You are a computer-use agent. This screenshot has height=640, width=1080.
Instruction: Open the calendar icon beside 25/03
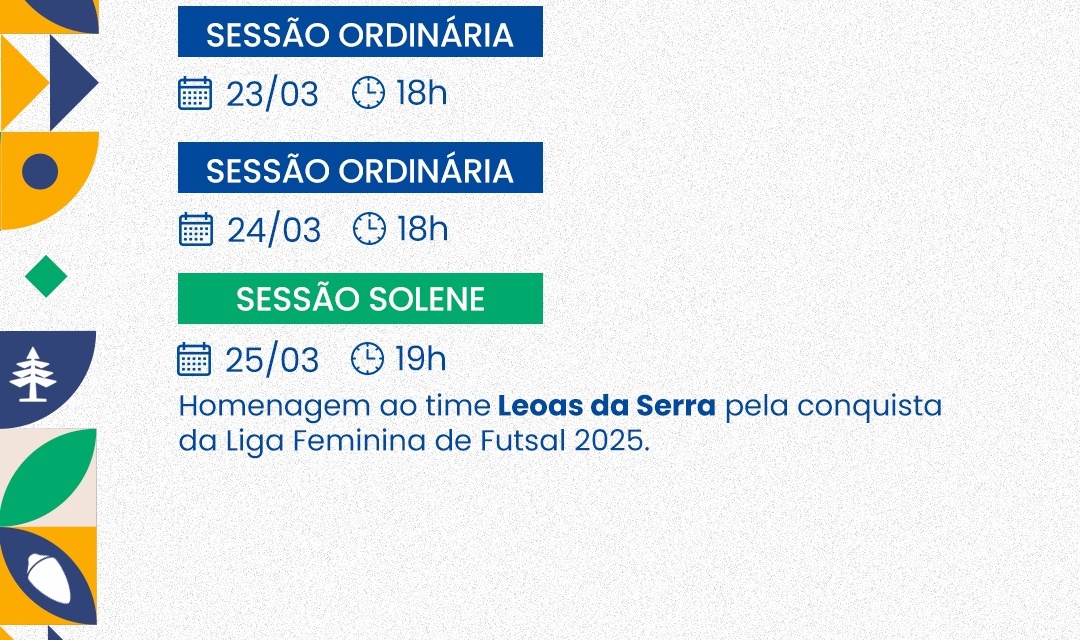click(195, 359)
